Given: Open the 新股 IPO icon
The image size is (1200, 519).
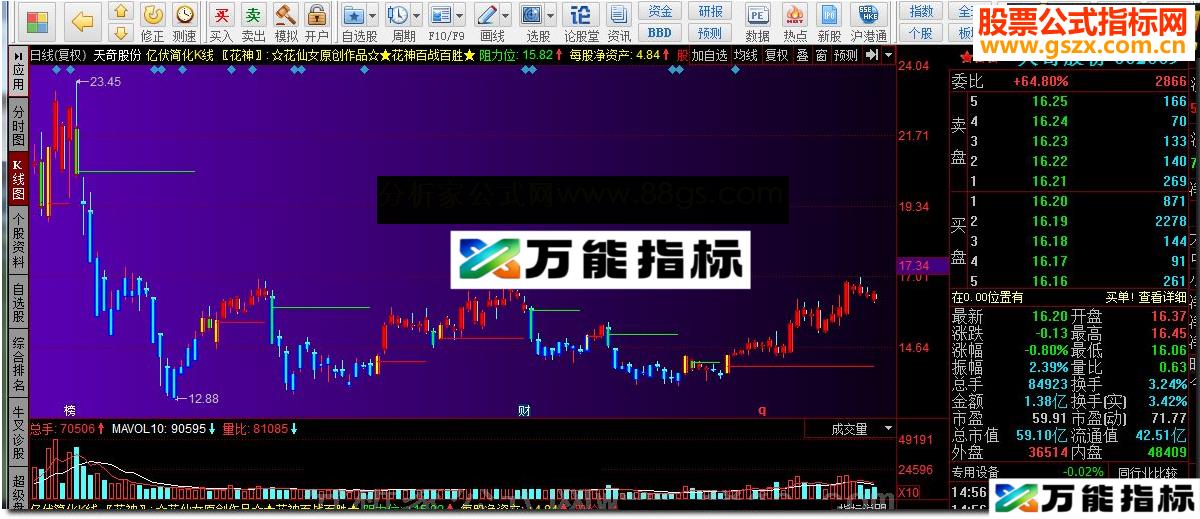Looking at the screenshot, I should [x=829, y=22].
